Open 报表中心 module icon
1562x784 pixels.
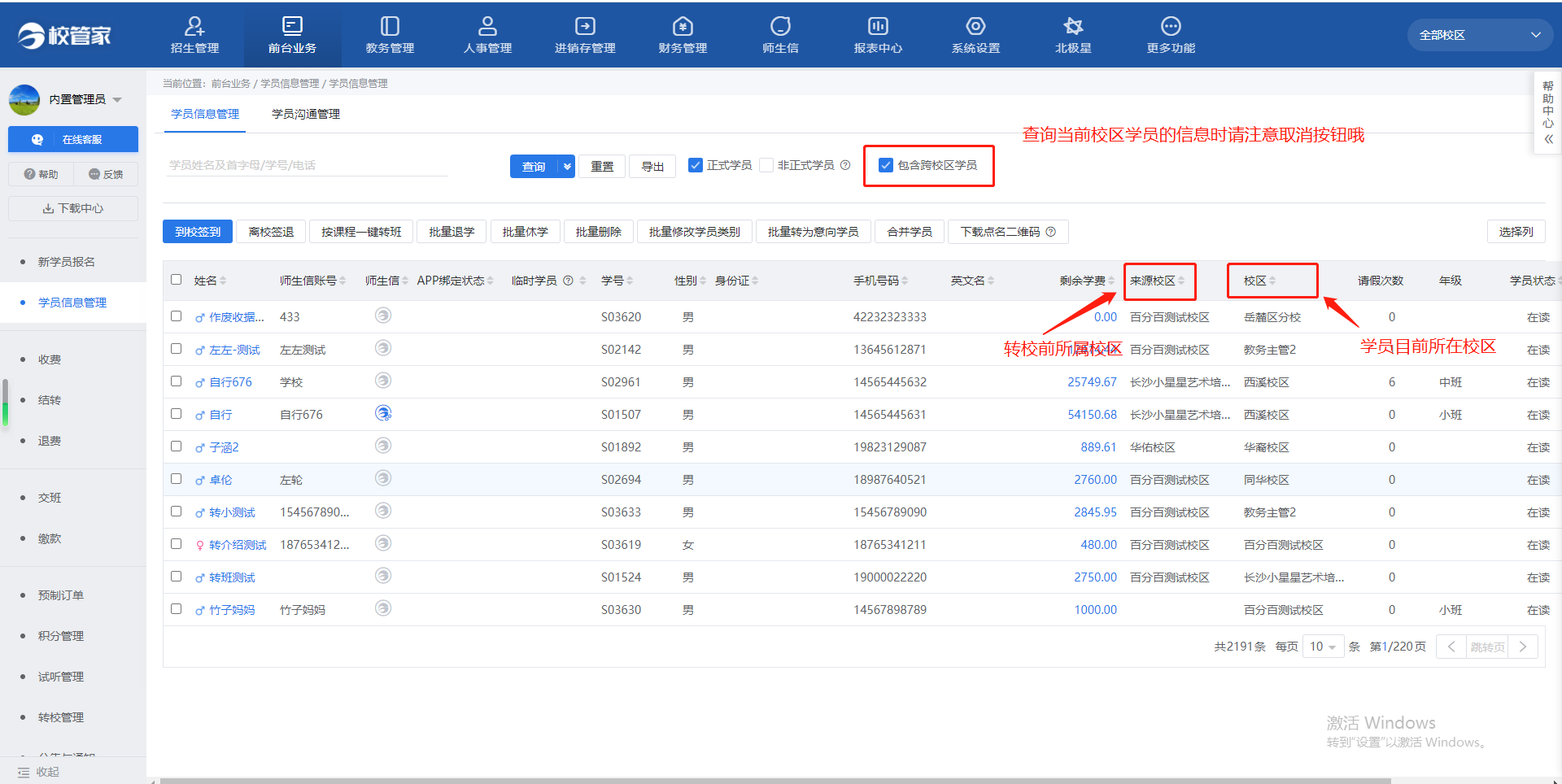click(x=878, y=26)
